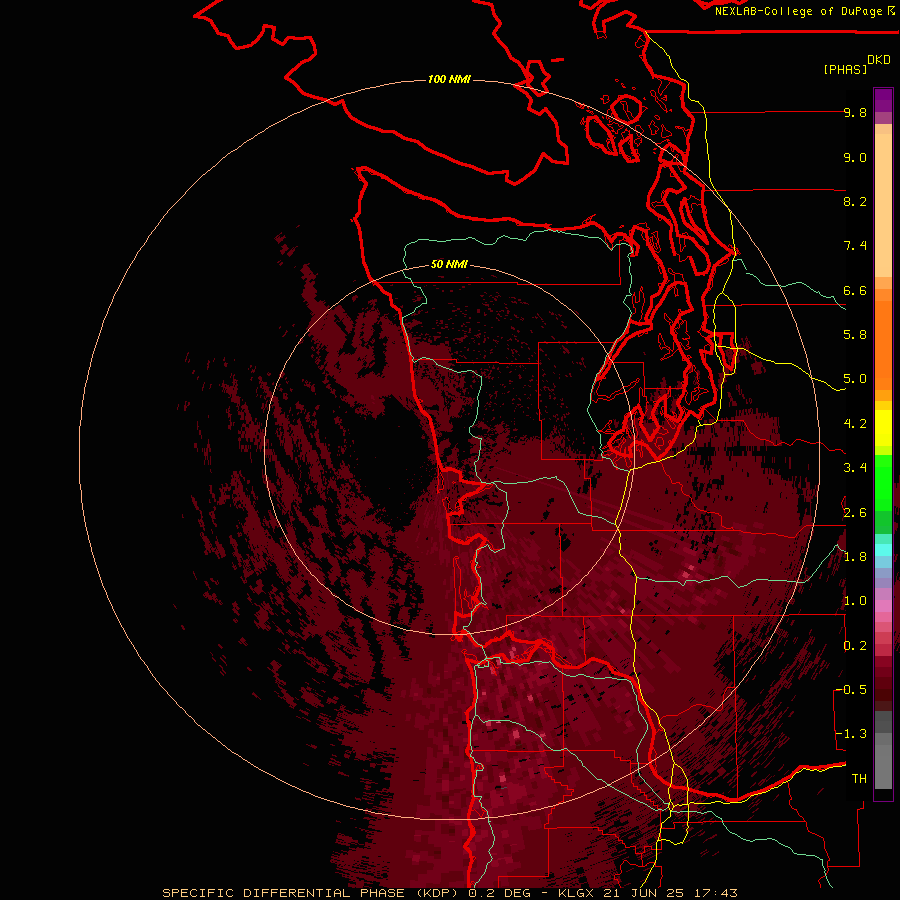Click the orange segment of color bar
This screenshot has height=900, width=900.
pos(883,345)
